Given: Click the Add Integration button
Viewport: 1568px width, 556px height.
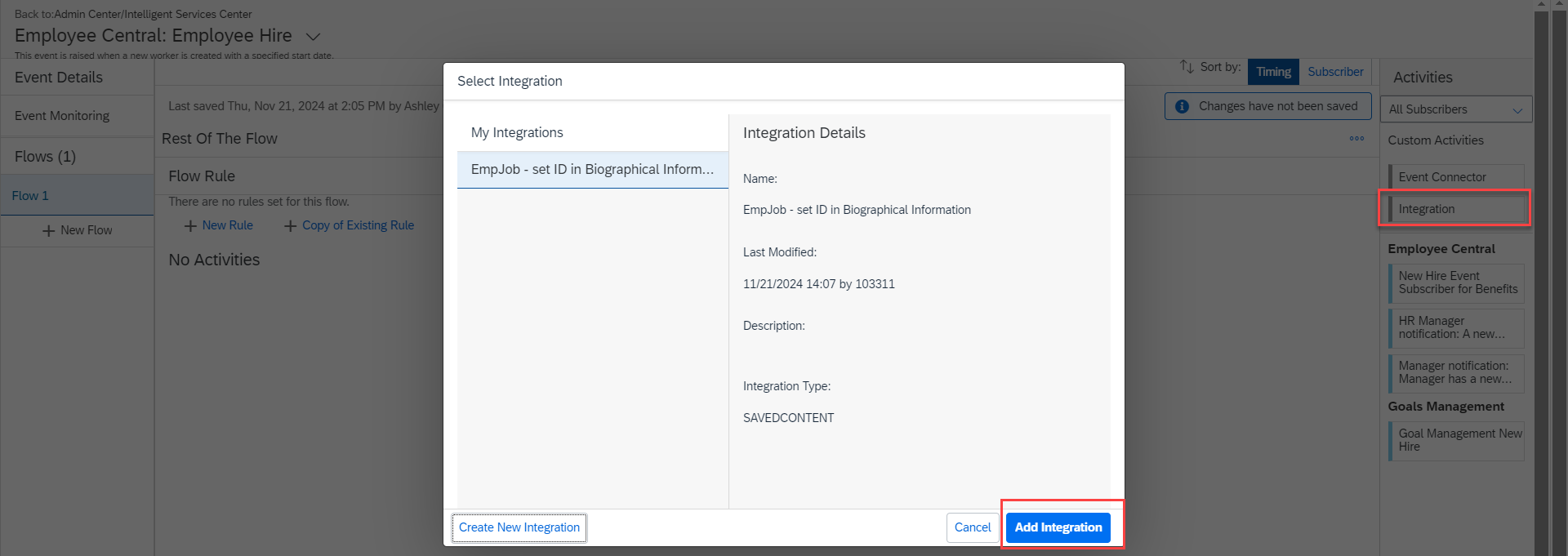Looking at the screenshot, I should (1058, 527).
